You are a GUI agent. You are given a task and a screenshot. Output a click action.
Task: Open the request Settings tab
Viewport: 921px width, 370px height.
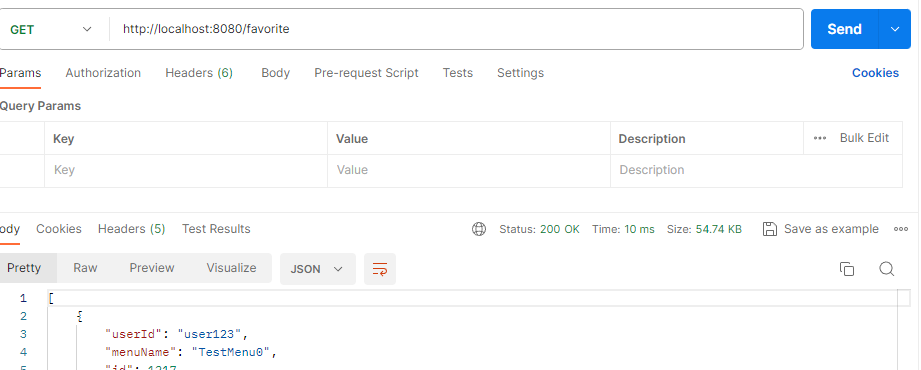[x=520, y=73]
